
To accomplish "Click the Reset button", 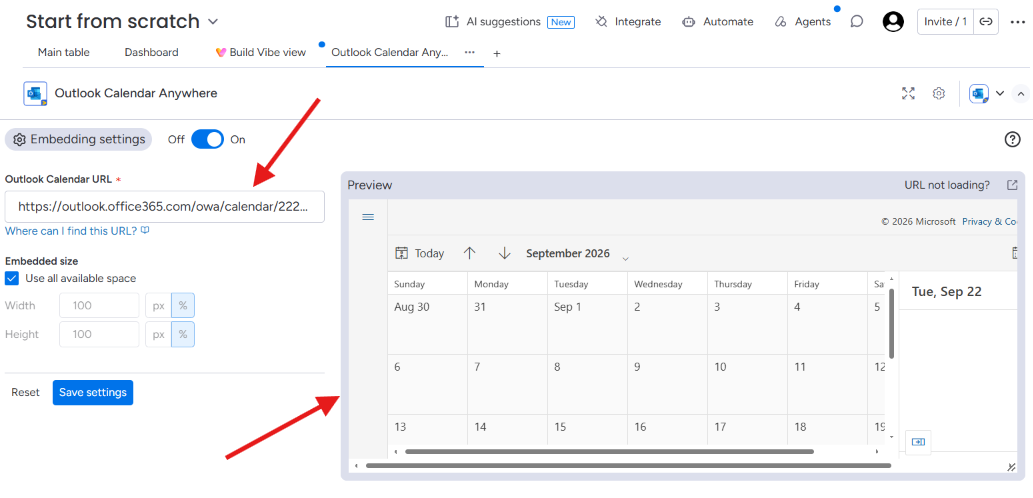I will pos(26,393).
